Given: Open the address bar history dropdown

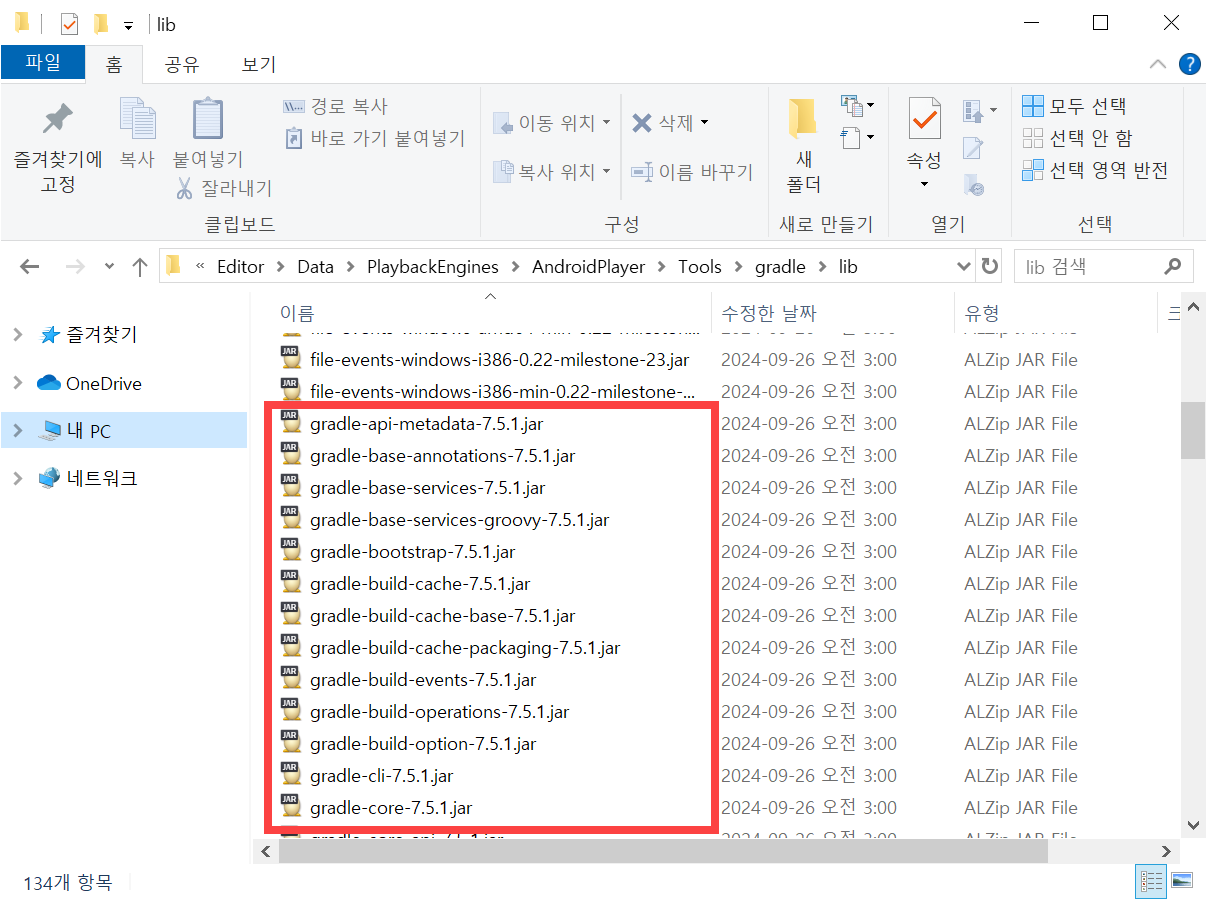Looking at the screenshot, I should click(x=964, y=267).
